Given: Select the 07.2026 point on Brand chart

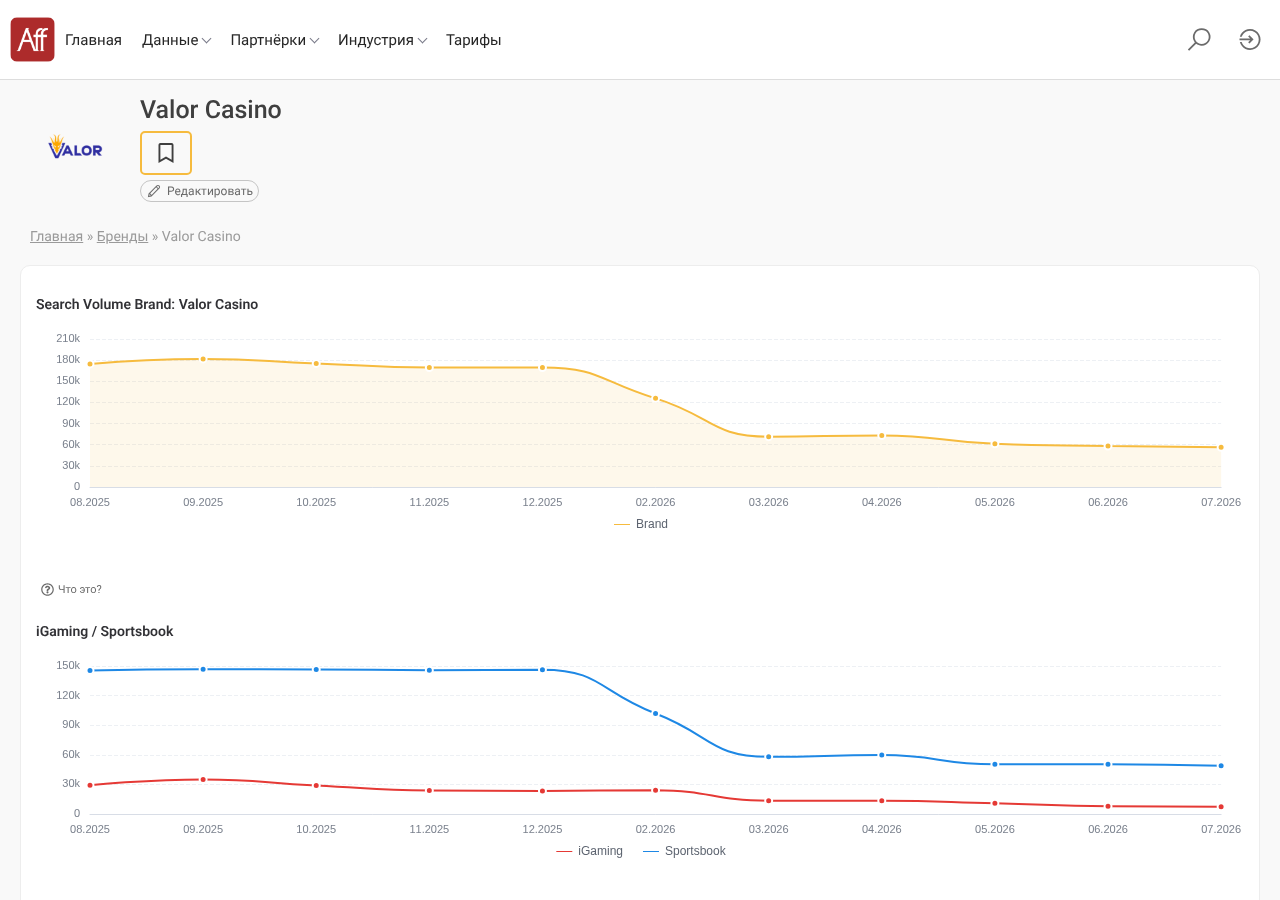Looking at the screenshot, I should pyautogui.click(x=1221, y=447).
